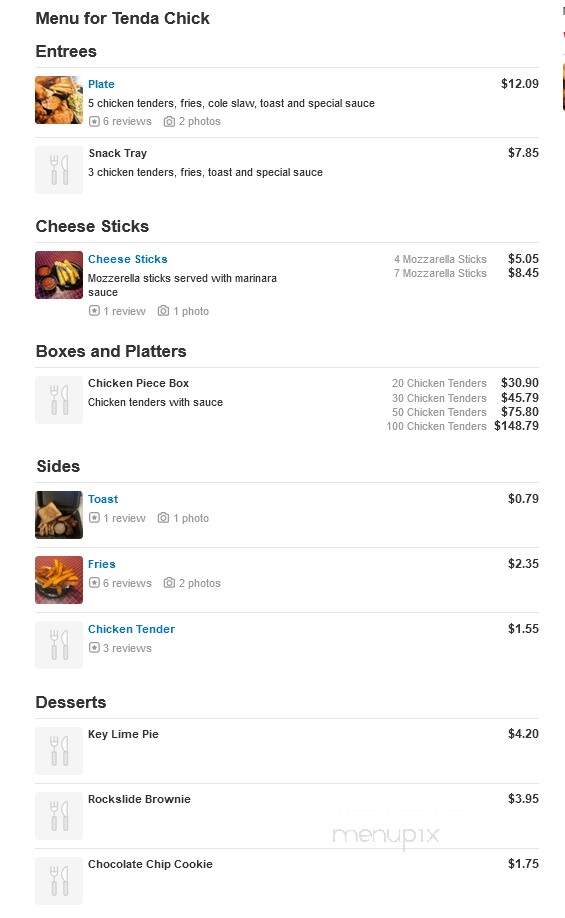Click the camera icon beside Fries' 2 photos

click(169, 583)
